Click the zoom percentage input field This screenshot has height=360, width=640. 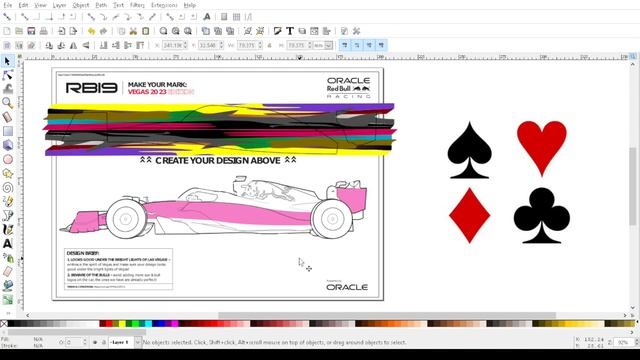point(623,342)
